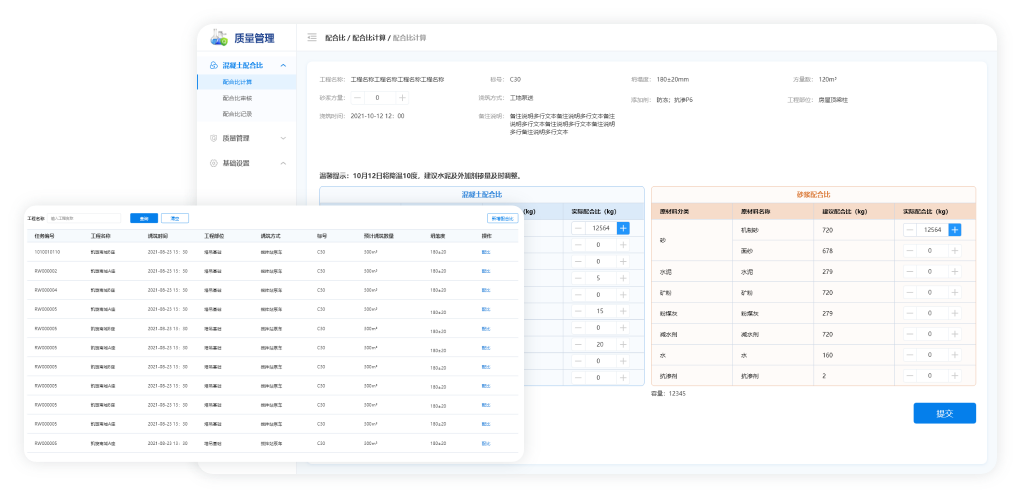
Task: Click the plus beside value 5 in concrete table
Action: [623, 278]
